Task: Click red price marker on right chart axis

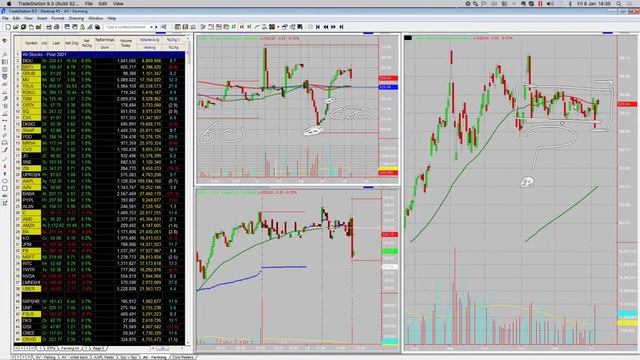Action: click(628, 104)
